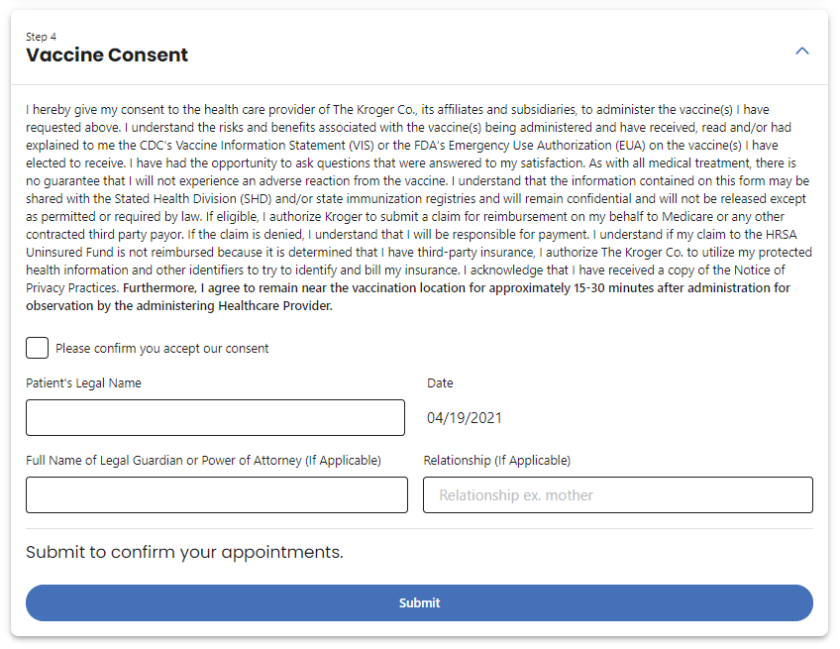Click the "Submit to confirm your appointments" text
This screenshot has height=649, width=840.
click(184, 552)
